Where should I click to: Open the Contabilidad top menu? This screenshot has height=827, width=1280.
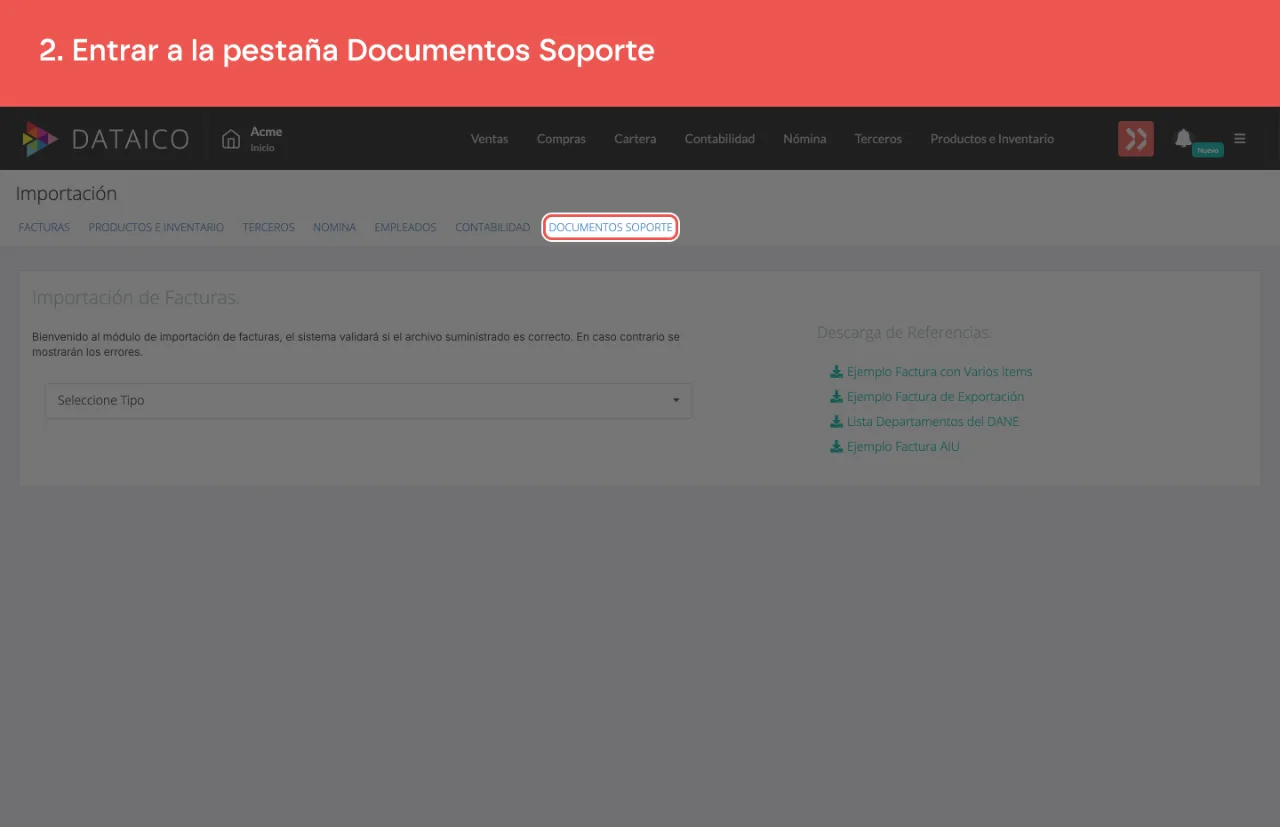coord(720,139)
